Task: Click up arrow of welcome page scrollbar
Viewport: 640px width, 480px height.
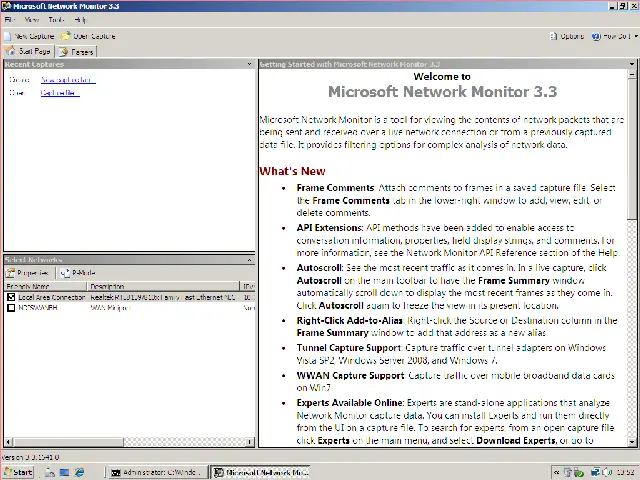Action: (632, 74)
